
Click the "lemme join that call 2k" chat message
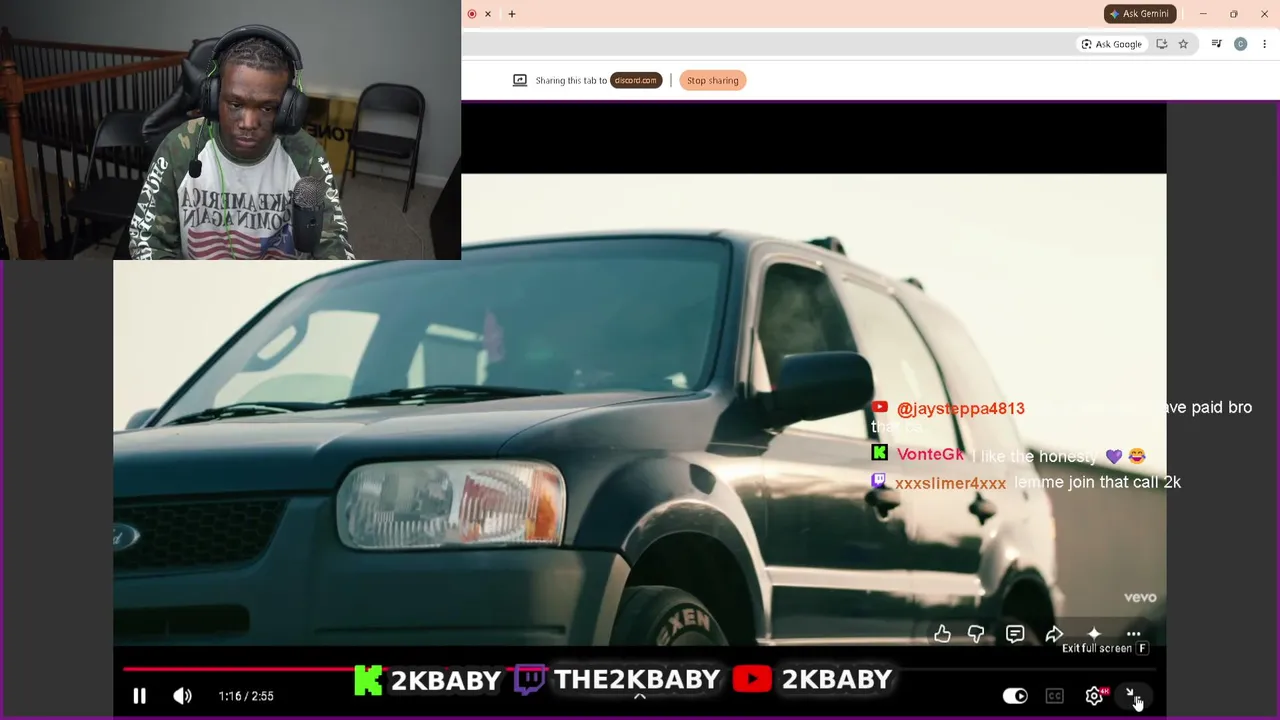click(x=1098, y=482)
